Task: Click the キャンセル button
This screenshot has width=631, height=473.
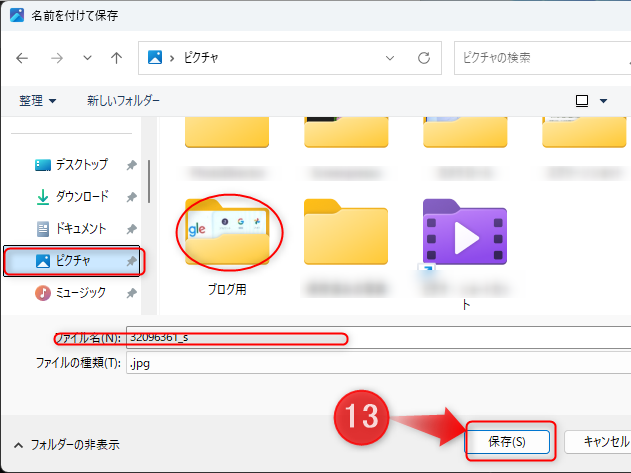Action: (x=598, y=440)
